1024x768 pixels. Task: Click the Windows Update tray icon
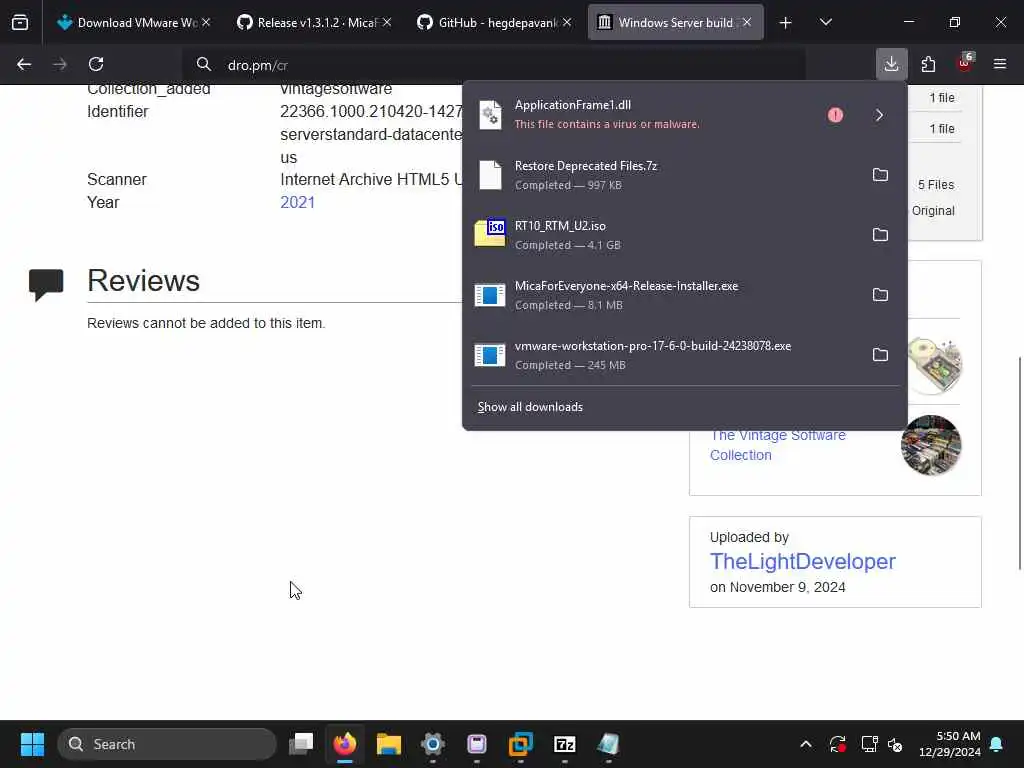[x=838, y=744]
